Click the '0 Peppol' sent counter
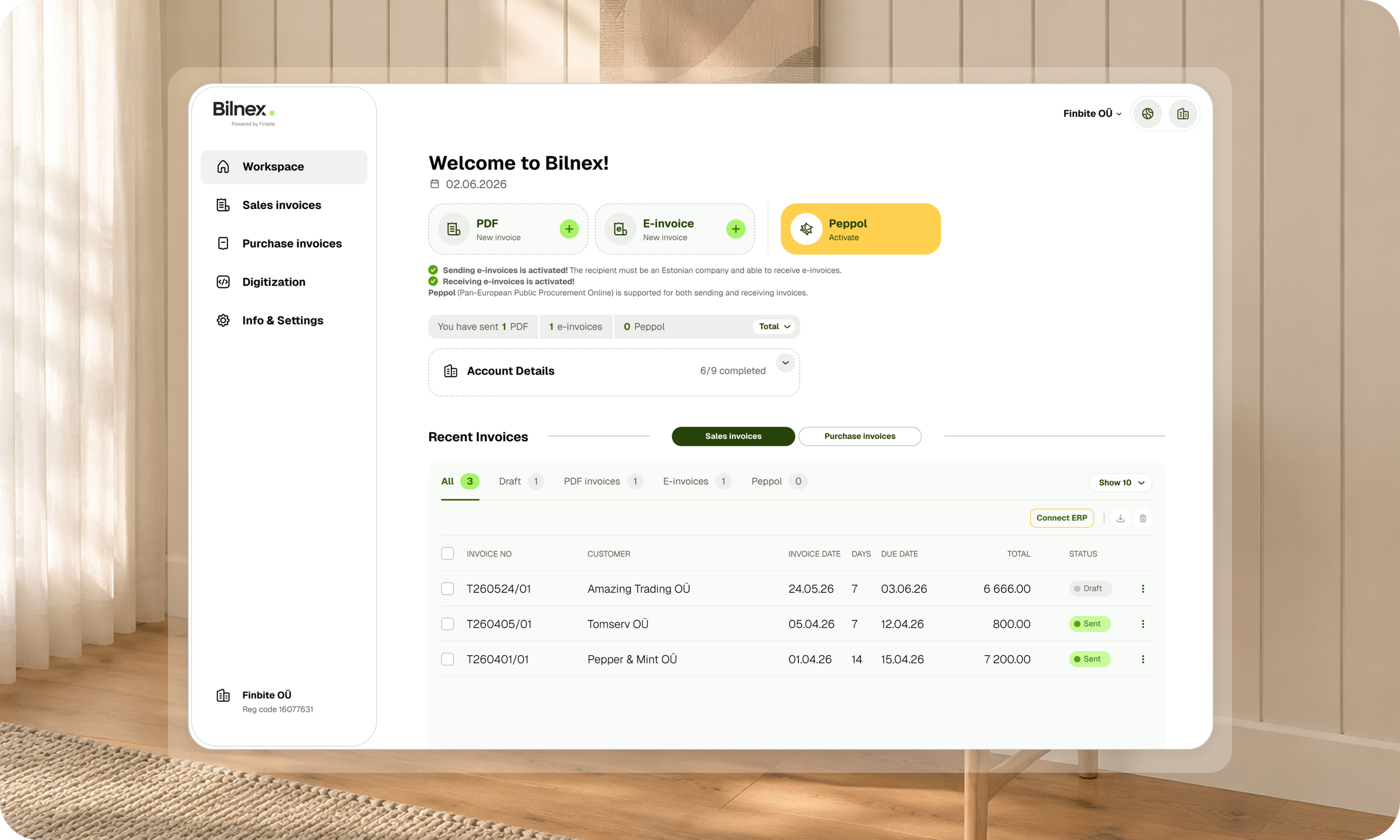 coord(643,326)
